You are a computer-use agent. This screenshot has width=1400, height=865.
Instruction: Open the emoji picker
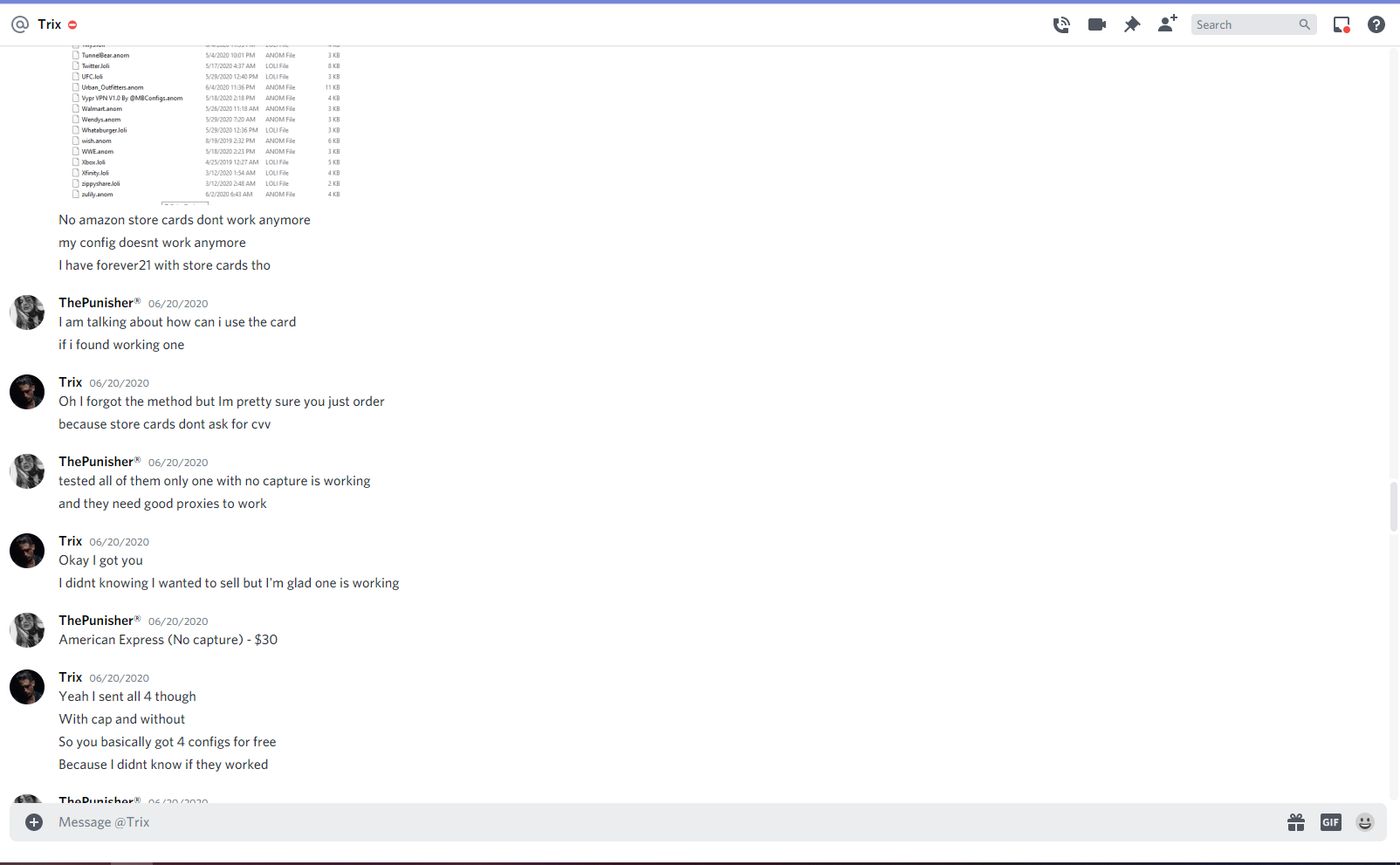tap(1365, 822)
